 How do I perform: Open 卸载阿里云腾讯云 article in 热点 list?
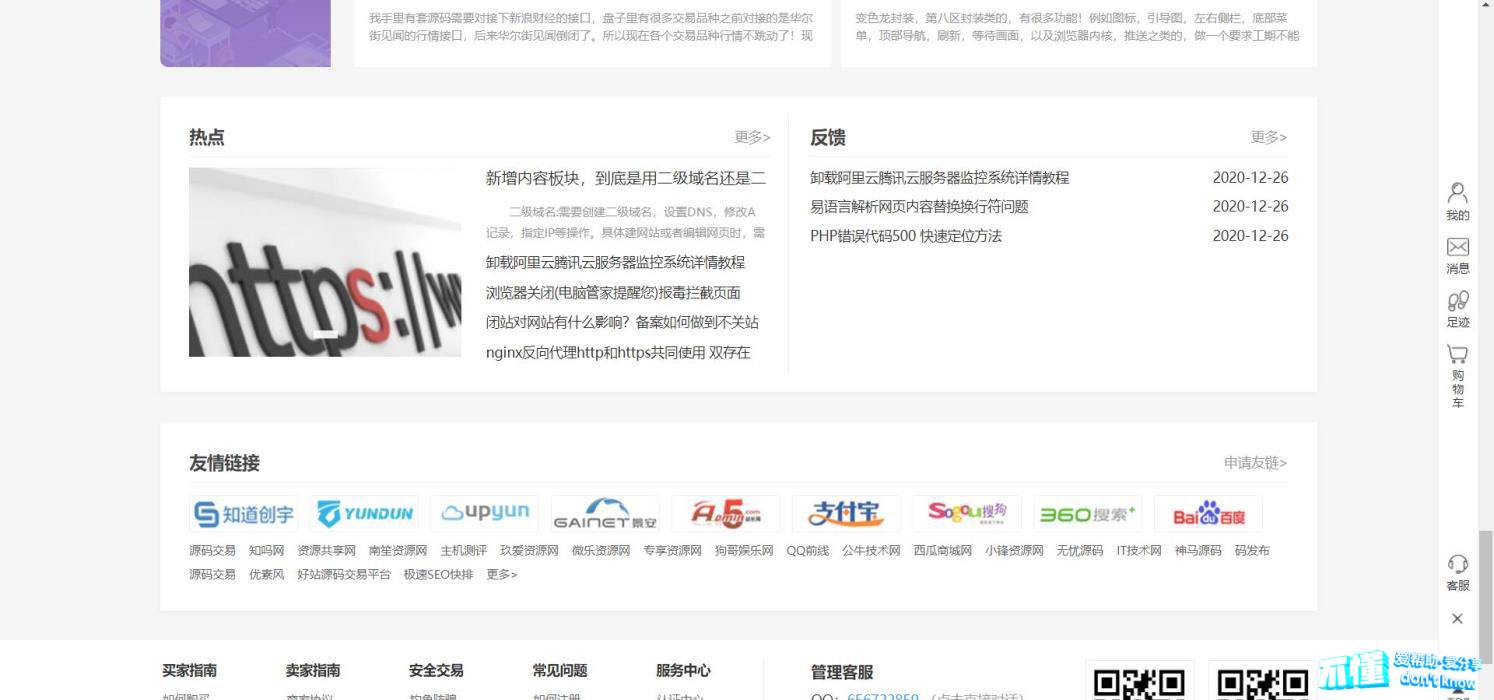[615, 262]
